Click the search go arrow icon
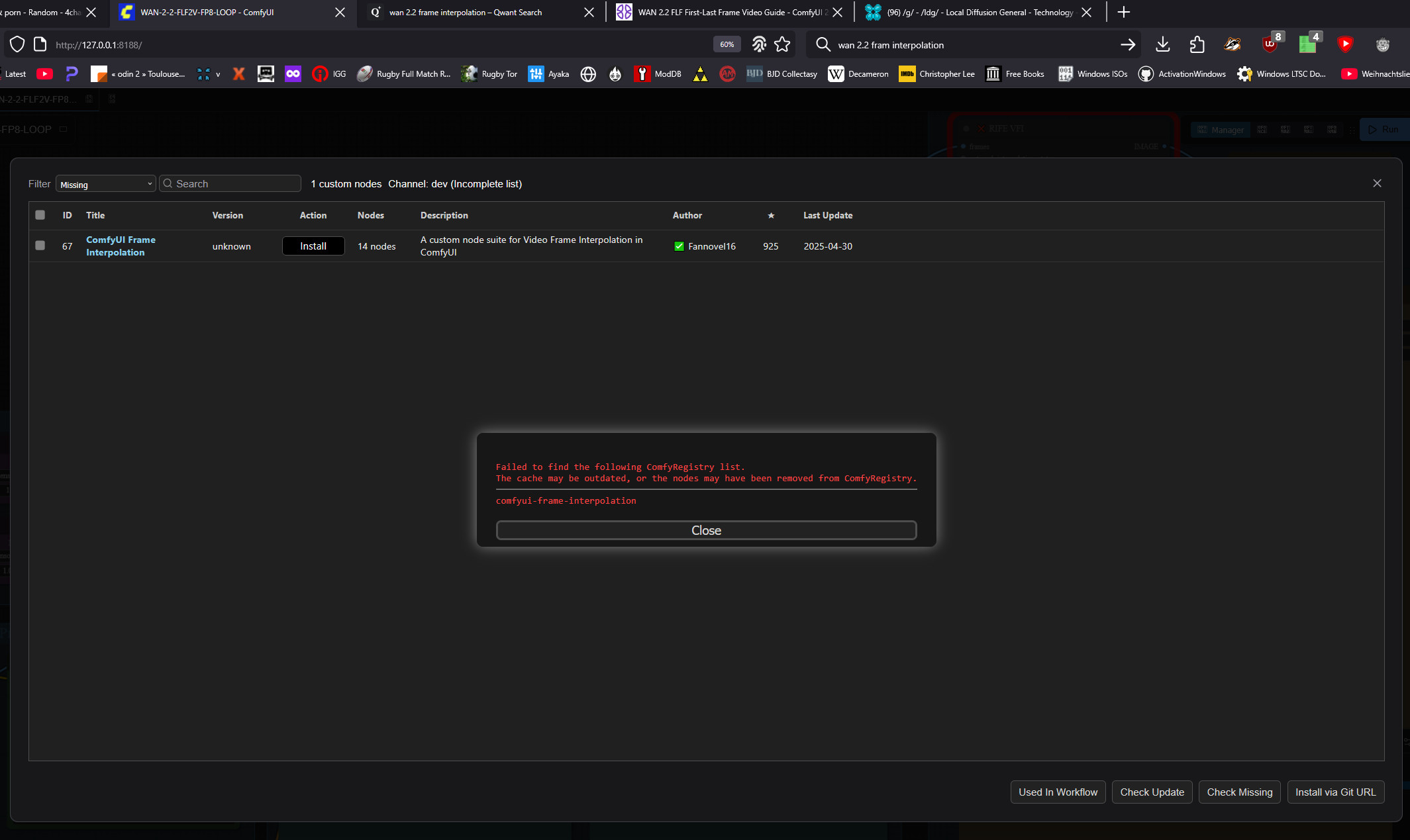Image resolution: width=1410 pixels, height=840 pixels. (1128, 44)
